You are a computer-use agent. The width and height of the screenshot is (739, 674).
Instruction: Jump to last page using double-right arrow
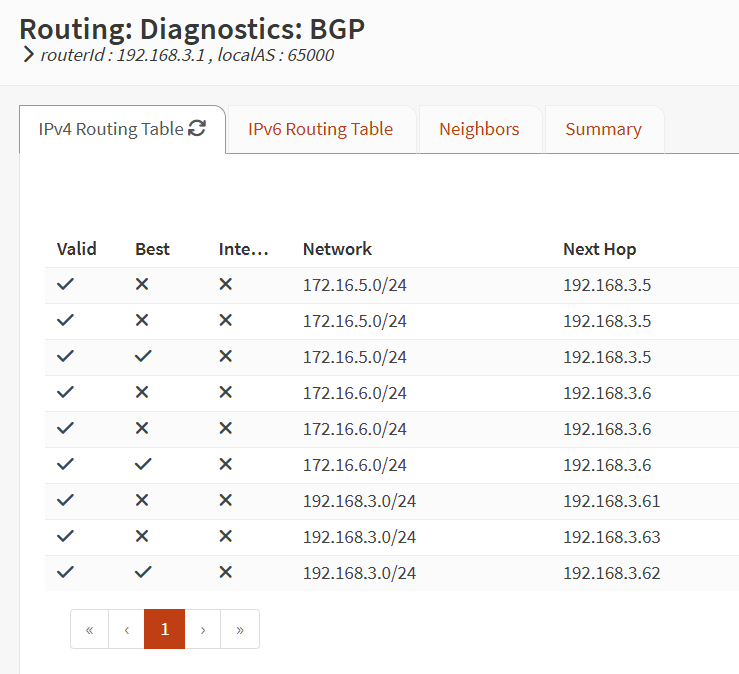240,629
